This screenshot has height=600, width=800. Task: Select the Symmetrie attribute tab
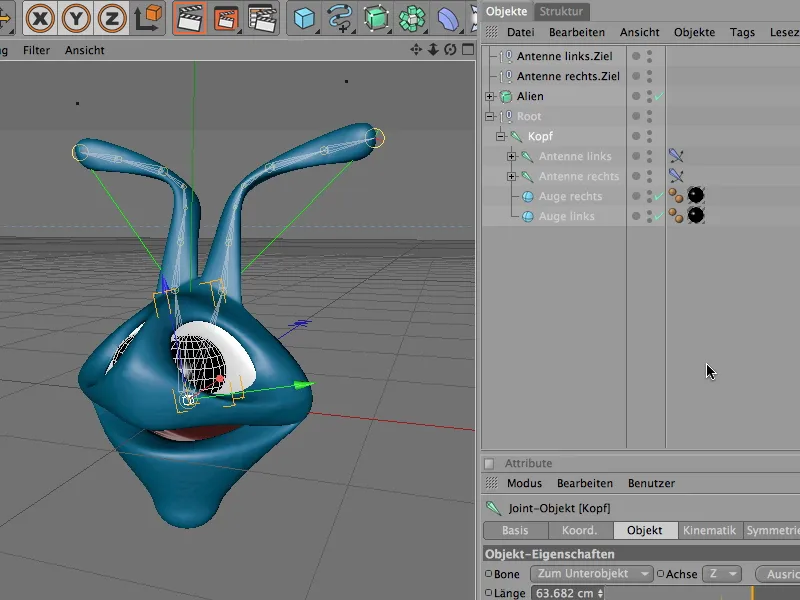772,530
